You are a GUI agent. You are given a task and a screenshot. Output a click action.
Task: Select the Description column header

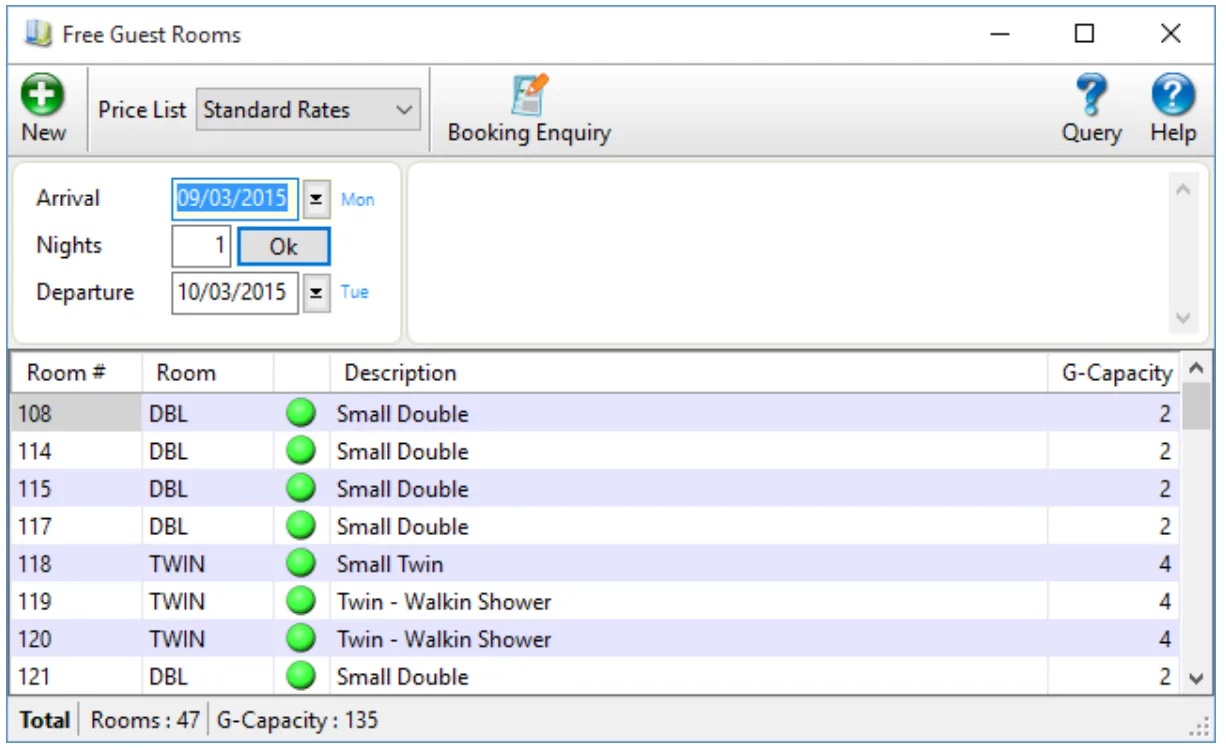400,372
